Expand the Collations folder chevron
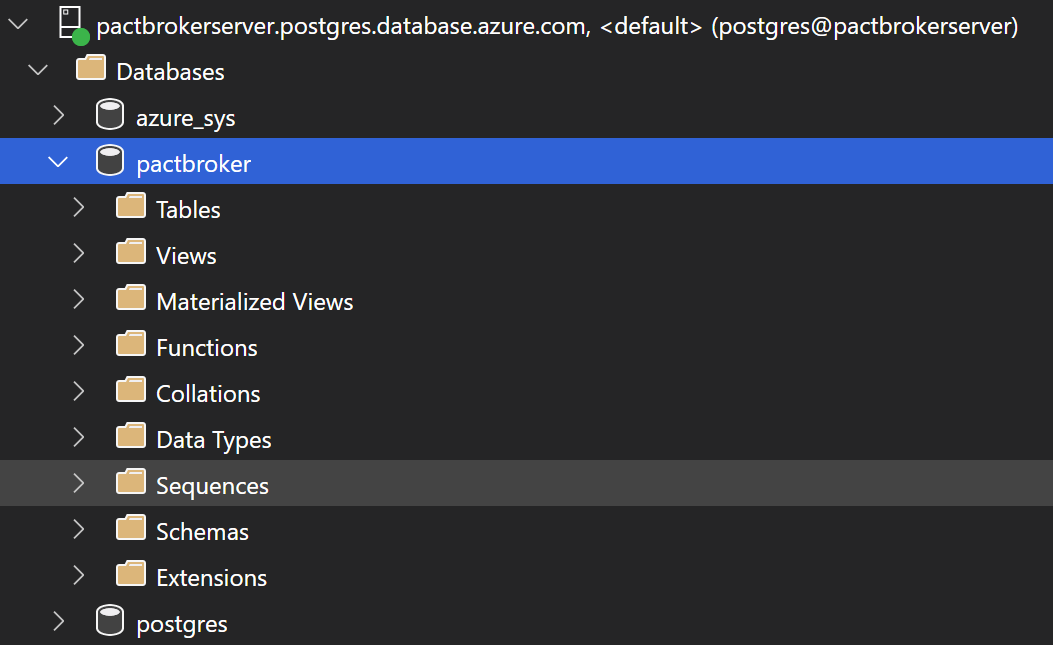This screenshot has width=1053, height=645. (x=79, y=392)
